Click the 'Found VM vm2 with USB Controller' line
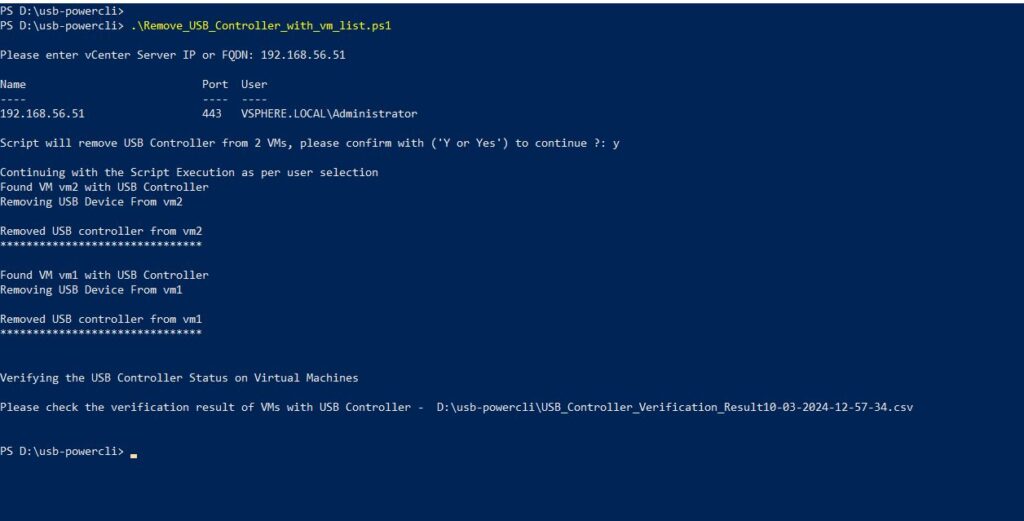 (104, 187)
